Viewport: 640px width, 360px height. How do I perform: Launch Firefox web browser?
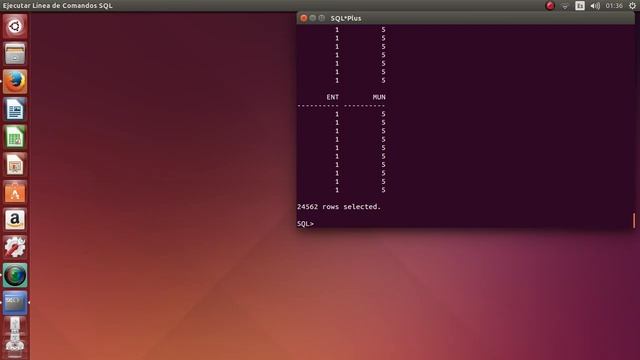point(15,82)
